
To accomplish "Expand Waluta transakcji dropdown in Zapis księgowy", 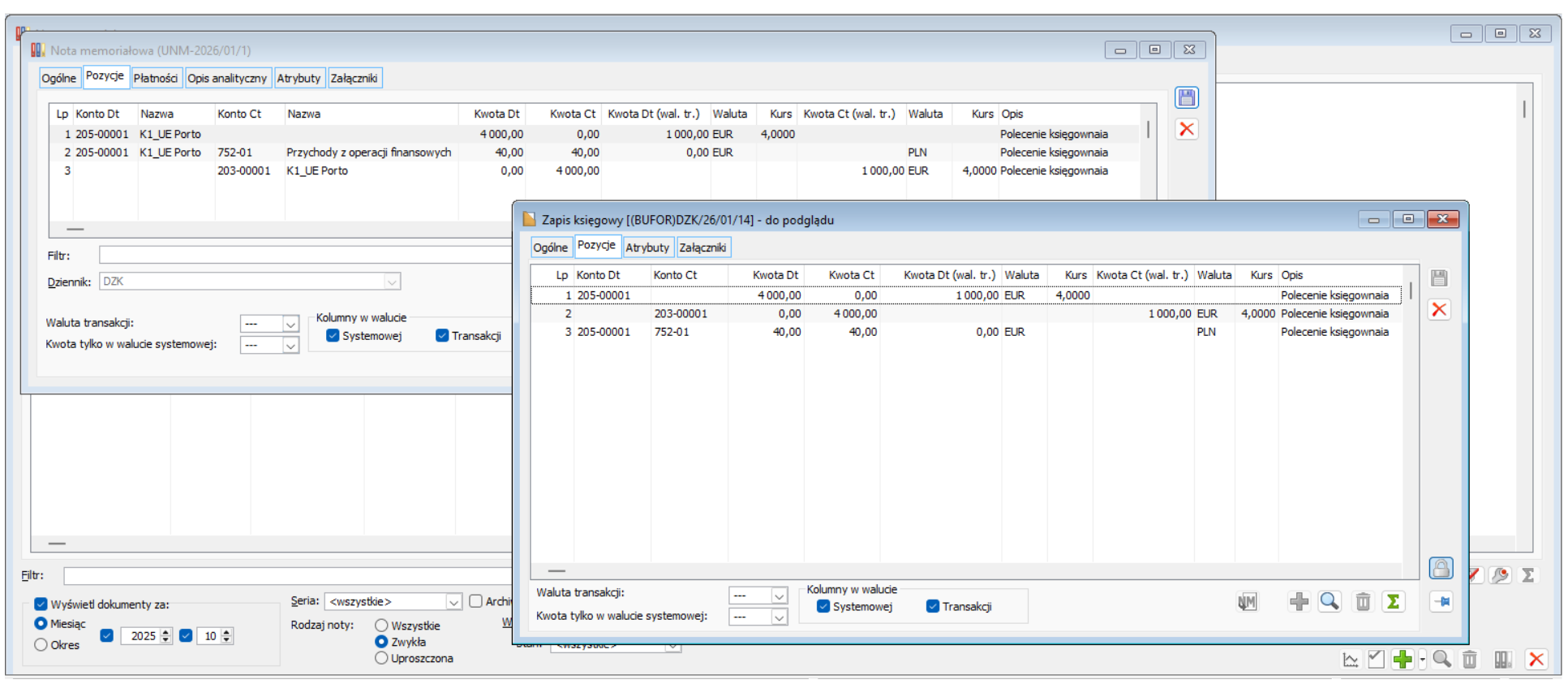I will click(x=778, y=596).
